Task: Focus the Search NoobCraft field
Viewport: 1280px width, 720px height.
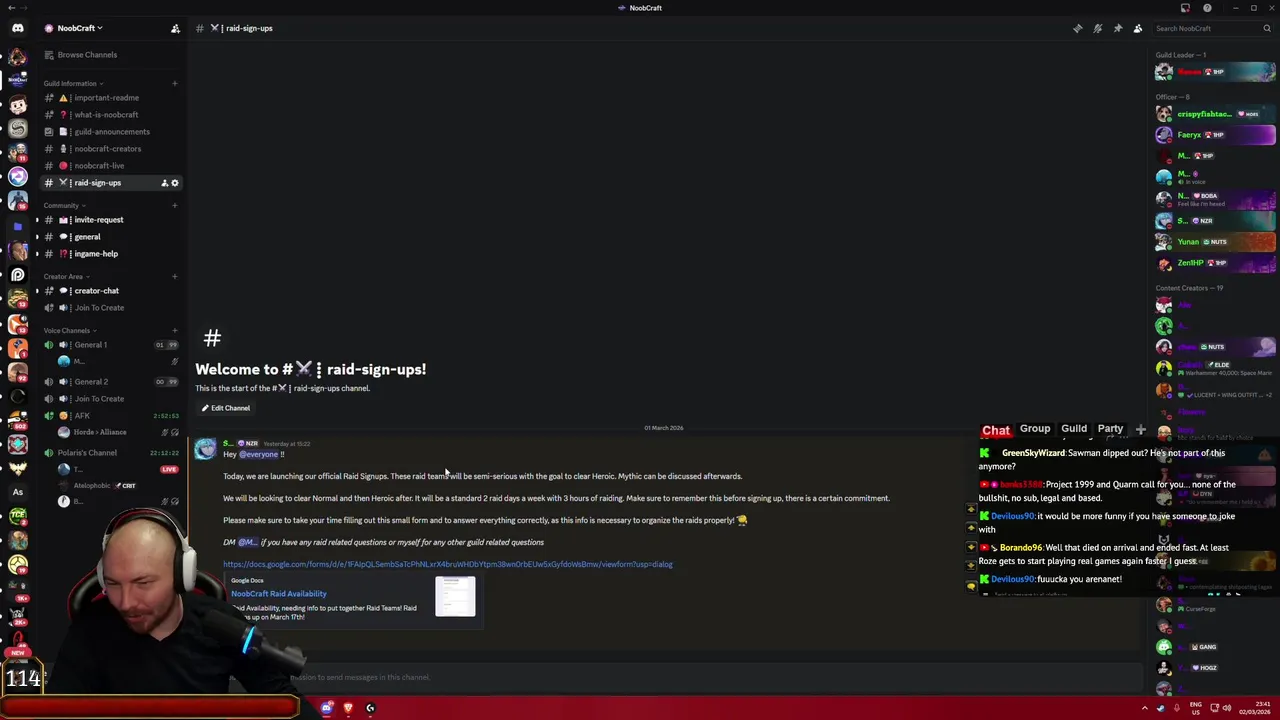Action: [x=1212, y=28]
